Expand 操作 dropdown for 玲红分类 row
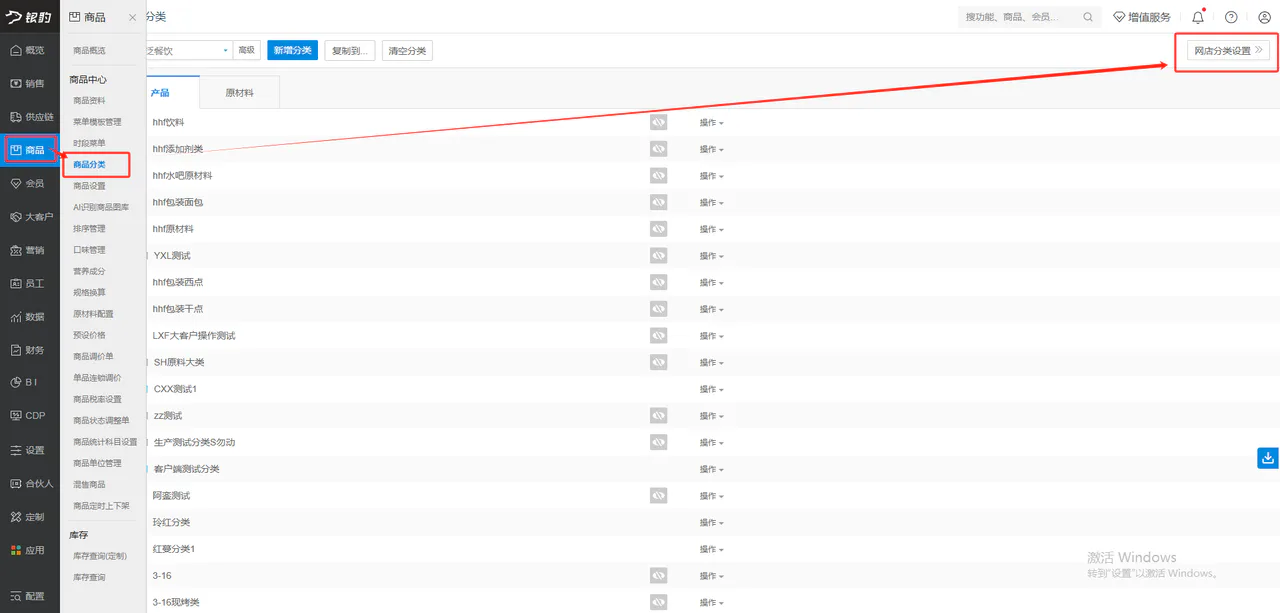This screenshot has width=1280, height=613. 711,522
